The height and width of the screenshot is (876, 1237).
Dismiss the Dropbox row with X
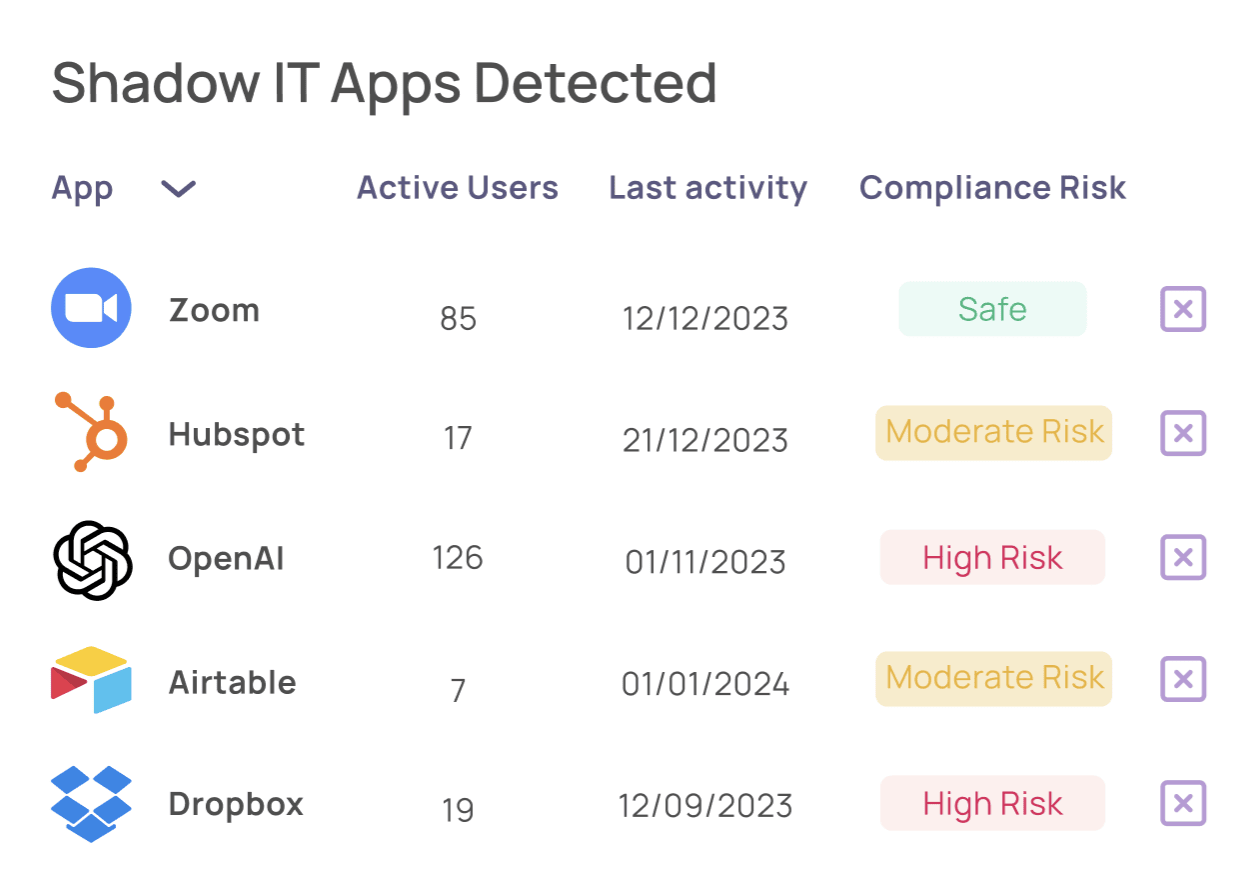click(x=1183, y=803)
